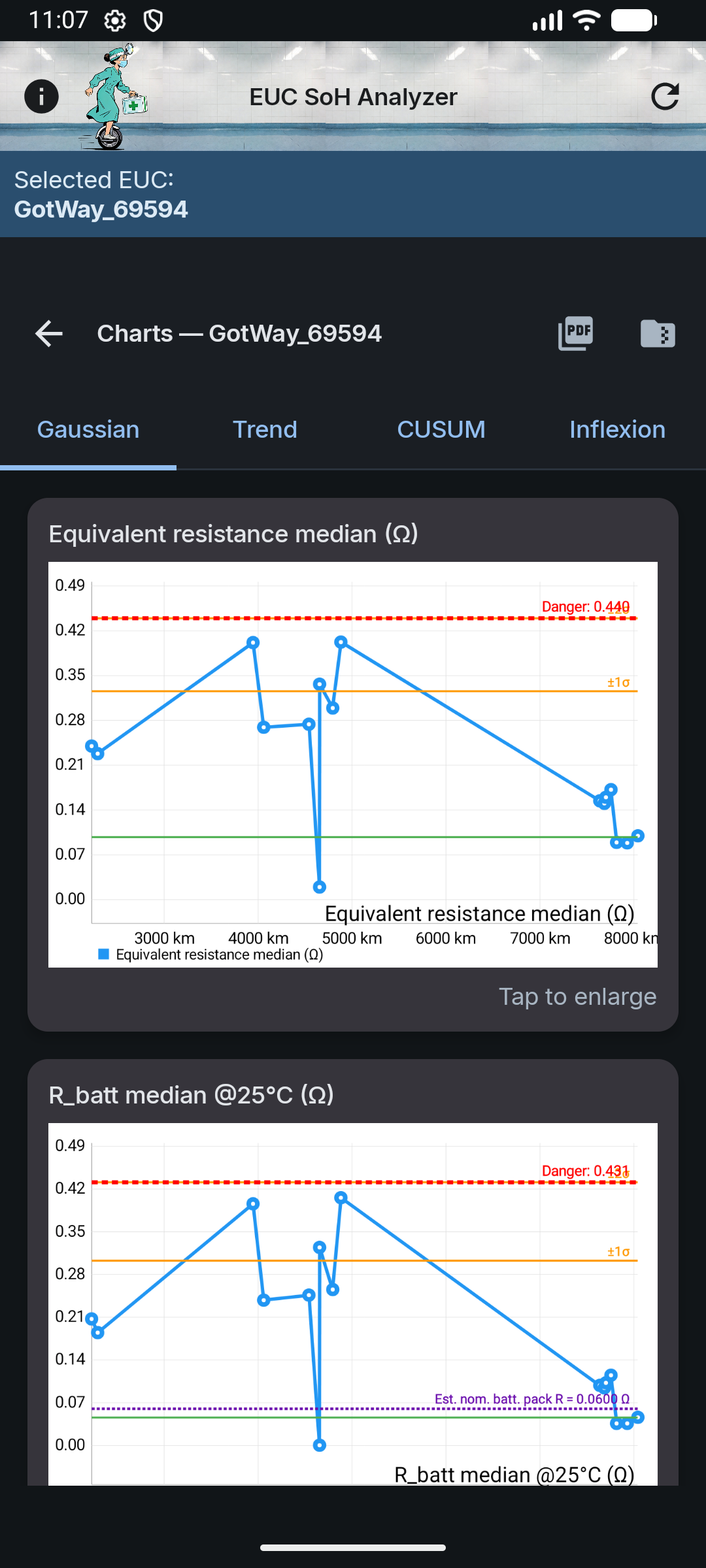Viewport: 706px width, 1568px height.
Task: Tap to enlarge the resistance chart
Action: tap(577, 997)
